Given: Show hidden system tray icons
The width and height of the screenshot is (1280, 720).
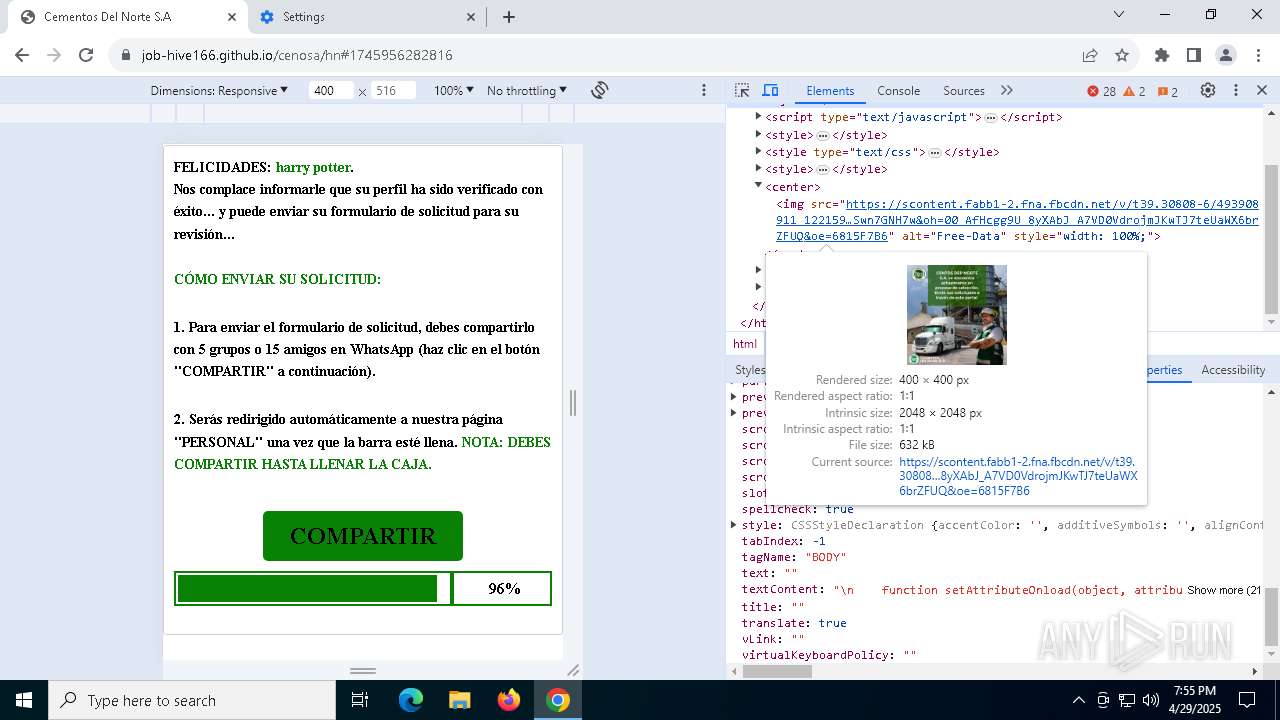Looking at the screenshot, I should coord(1078,700).
